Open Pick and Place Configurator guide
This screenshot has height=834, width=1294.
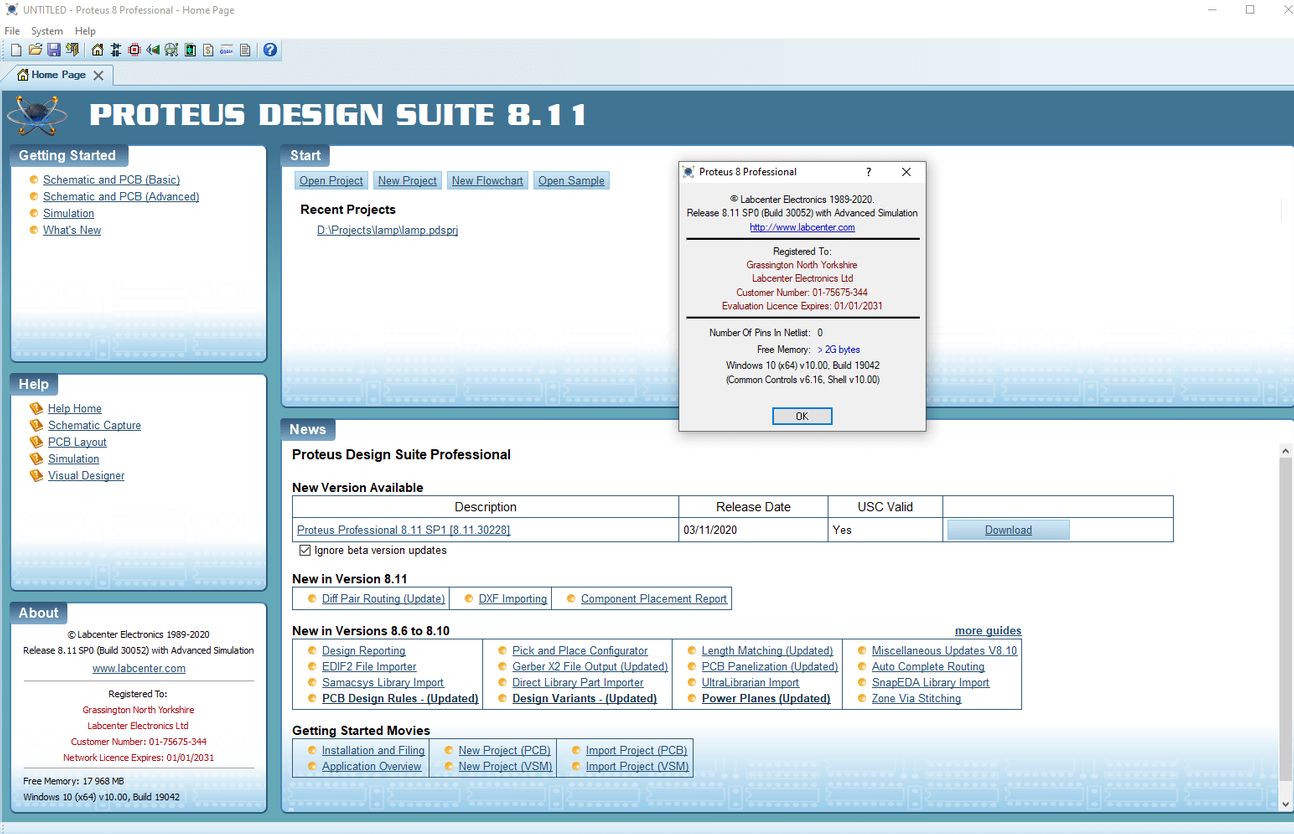point(580,651)
